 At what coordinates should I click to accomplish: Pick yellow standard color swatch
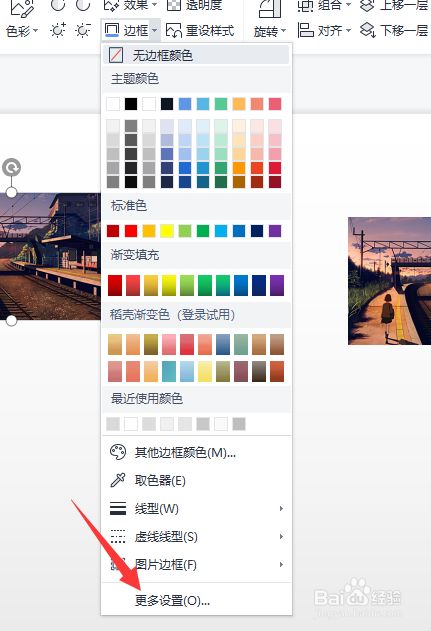[167, 231]
